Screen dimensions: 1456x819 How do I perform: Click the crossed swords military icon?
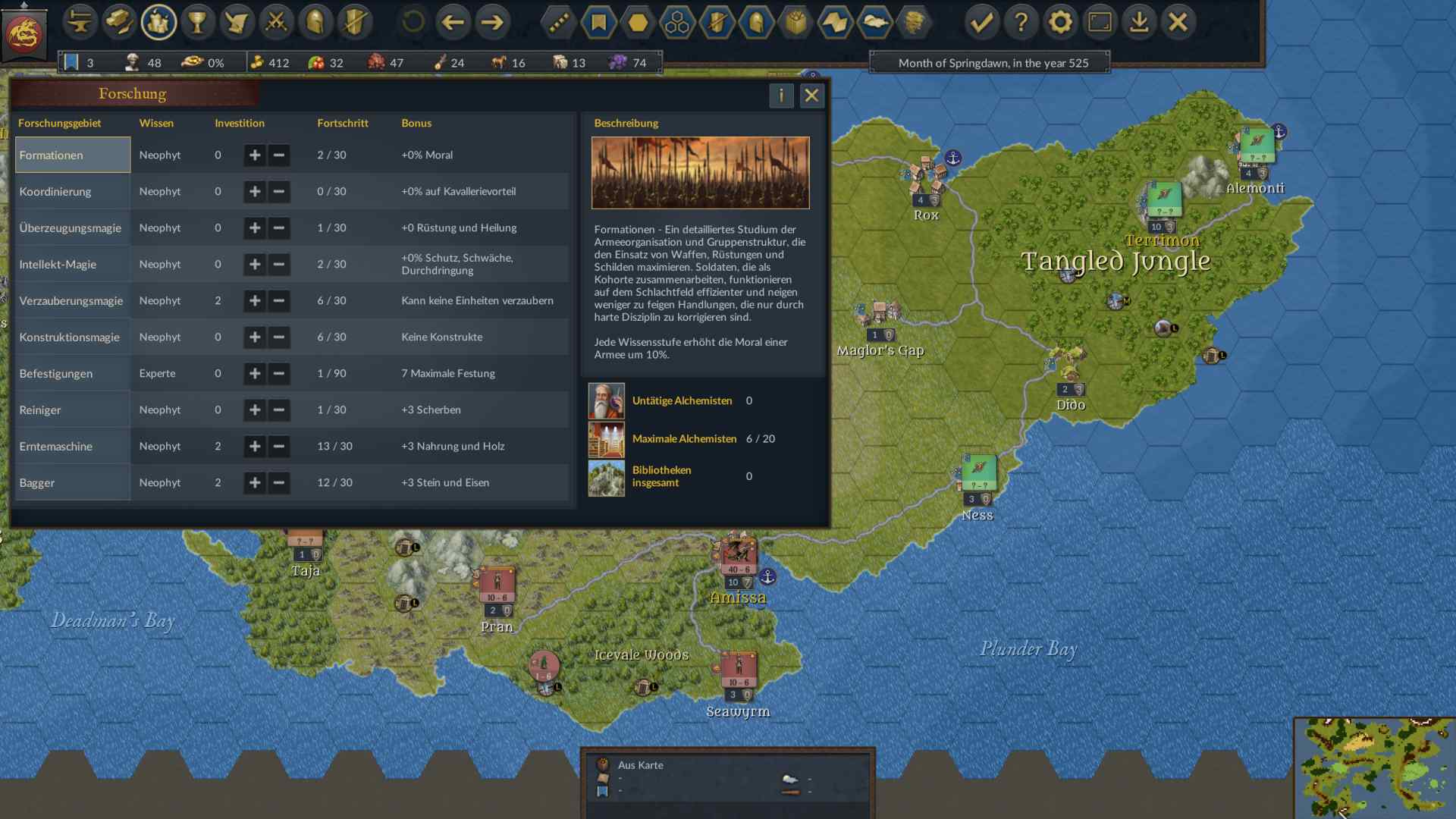277,22
